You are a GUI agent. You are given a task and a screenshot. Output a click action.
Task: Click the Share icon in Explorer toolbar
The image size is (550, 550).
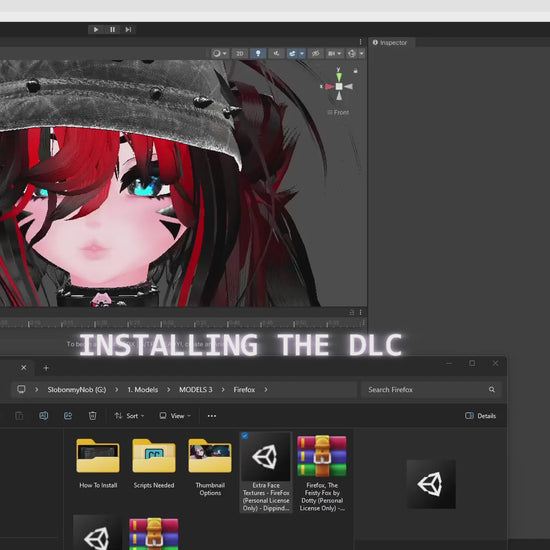pos(68,416)
